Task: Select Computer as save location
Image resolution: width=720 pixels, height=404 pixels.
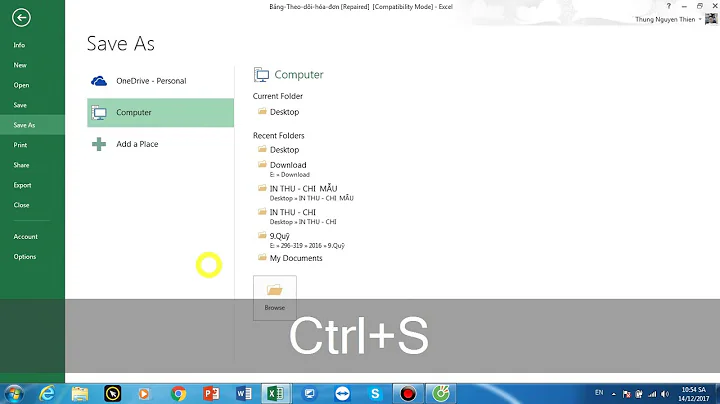Action: click(160, 112)
